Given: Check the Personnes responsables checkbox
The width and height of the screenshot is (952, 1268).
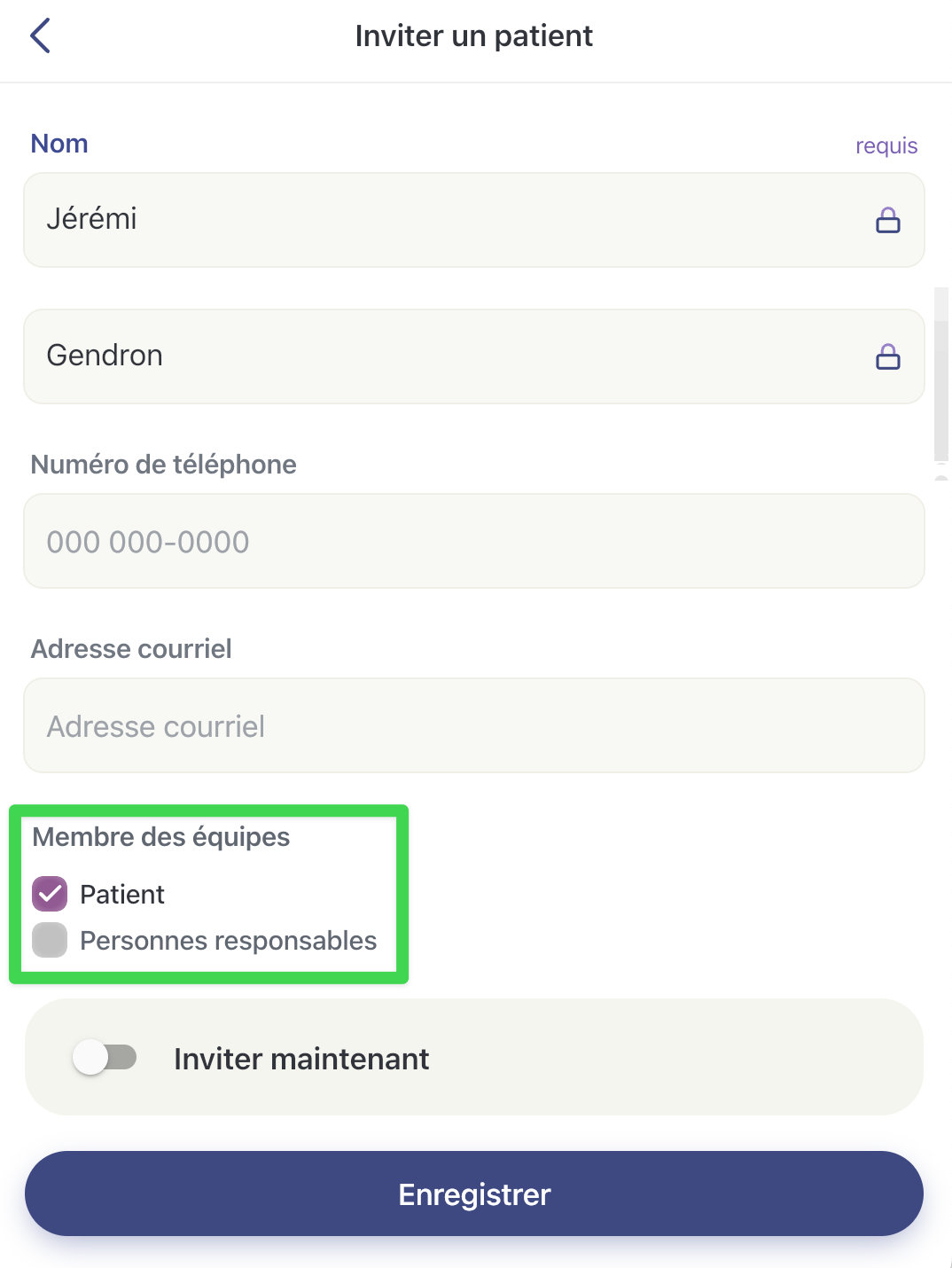Looking at the screenshot, I should (x=50, y=940).
